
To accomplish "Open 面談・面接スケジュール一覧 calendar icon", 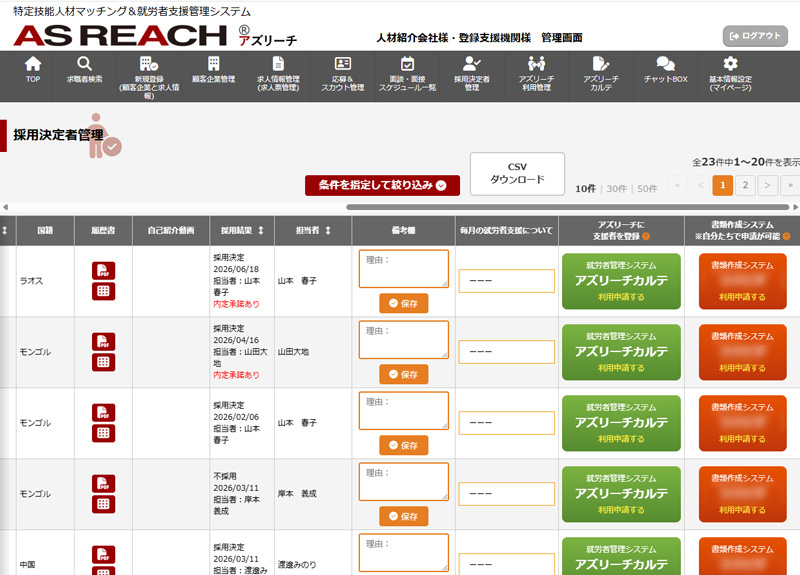I will 407,64.
